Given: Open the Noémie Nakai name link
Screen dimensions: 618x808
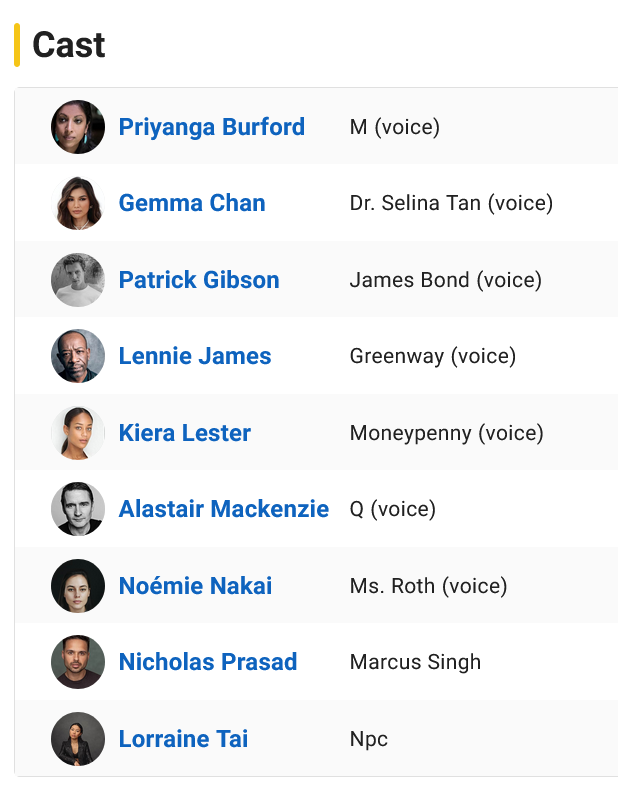Looking at the screenshot, I should tap(195, 586).
